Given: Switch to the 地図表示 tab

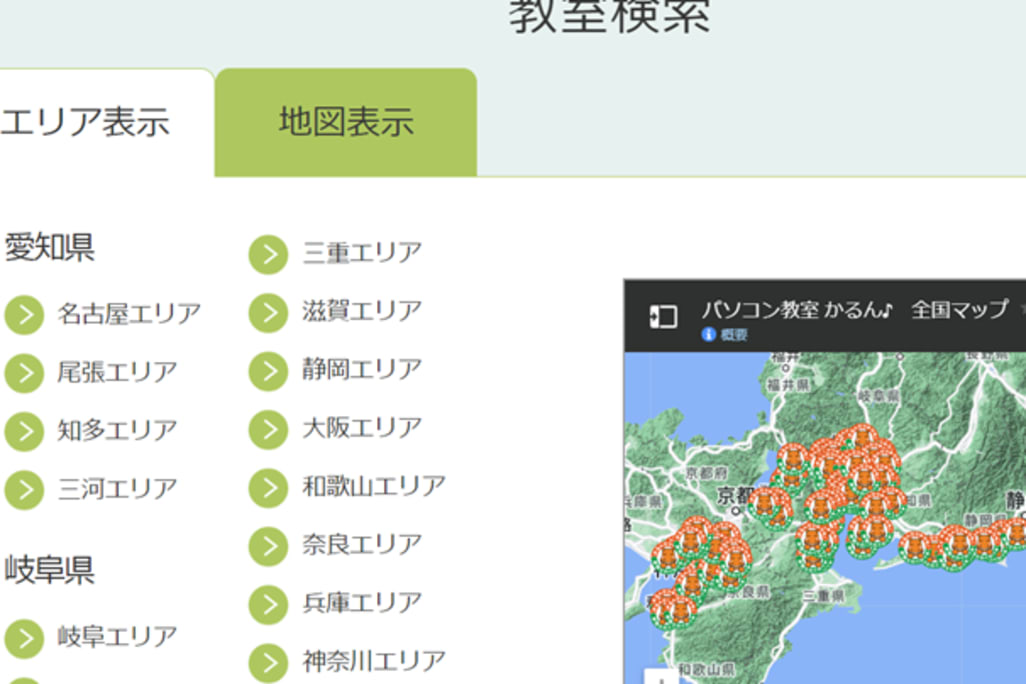Looking at the screenshot, I should (x=345, y=123).
